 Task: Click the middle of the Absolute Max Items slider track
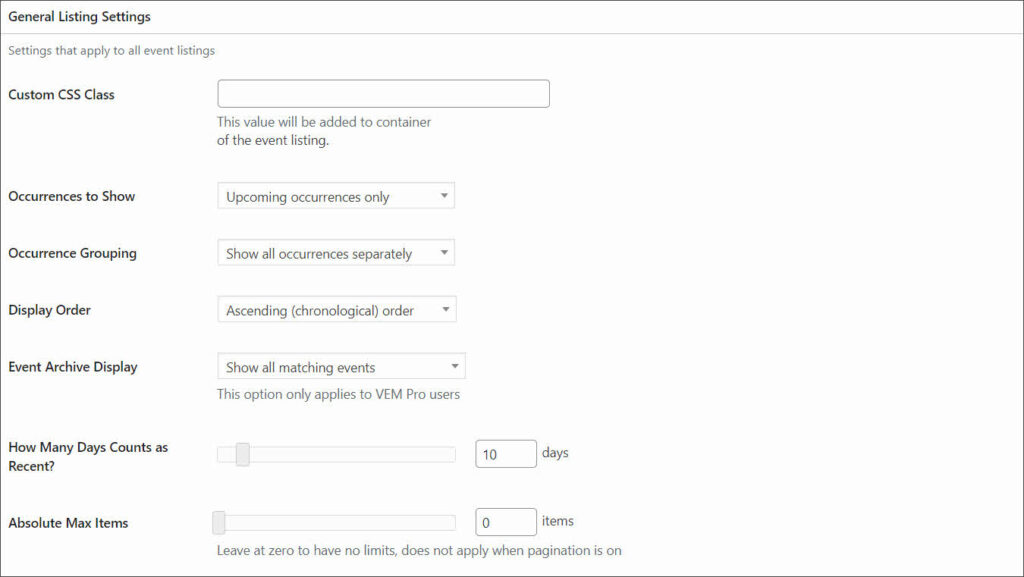pyautogui.click(x=336, y=522)
